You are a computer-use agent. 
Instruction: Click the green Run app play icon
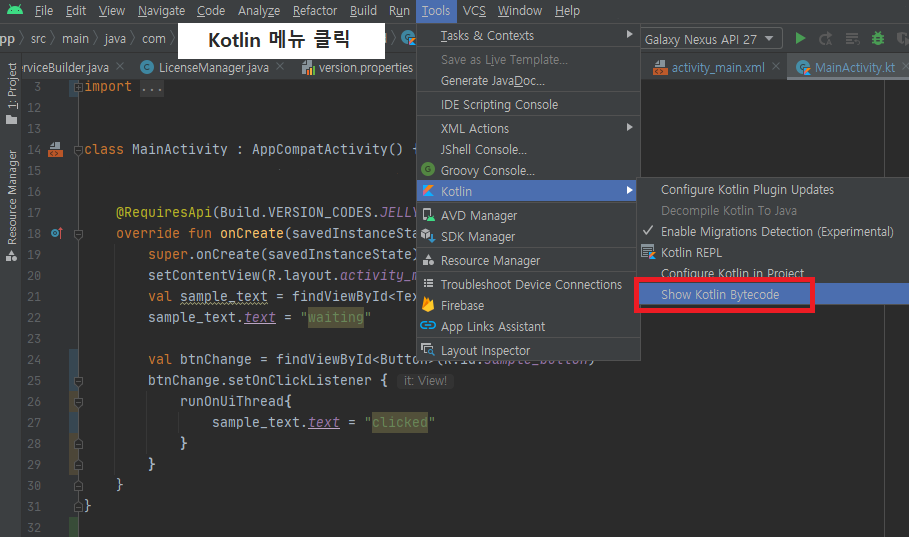point(800,38)
